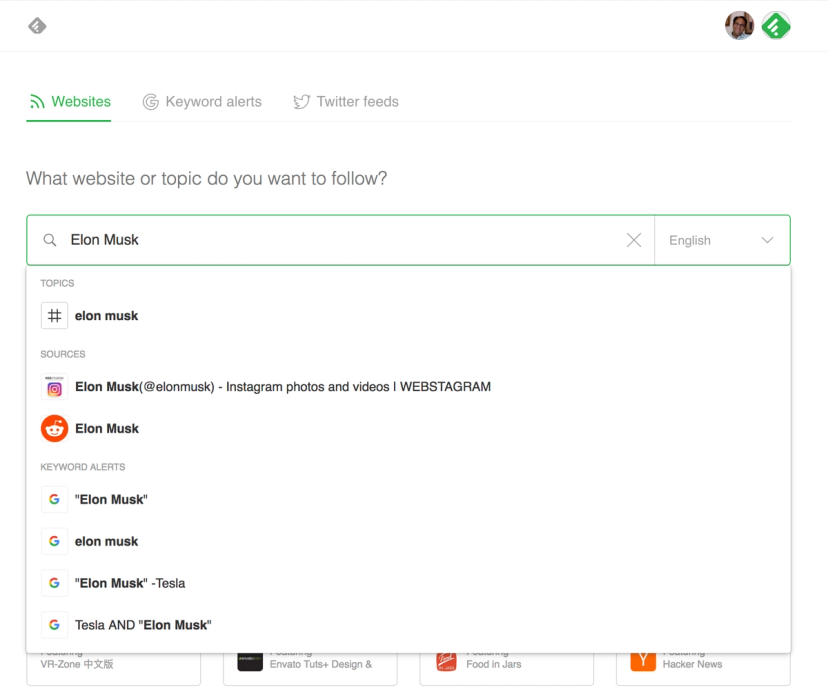Select the Tesla AND "Elon Musk" alert

click(x=142, y=624)
